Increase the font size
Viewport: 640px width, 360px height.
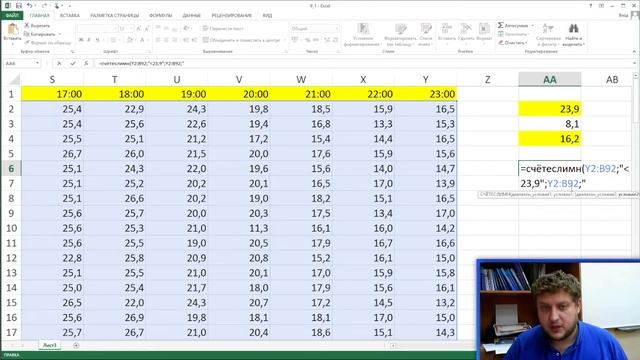pyautogui.click(x=139, y=29)
